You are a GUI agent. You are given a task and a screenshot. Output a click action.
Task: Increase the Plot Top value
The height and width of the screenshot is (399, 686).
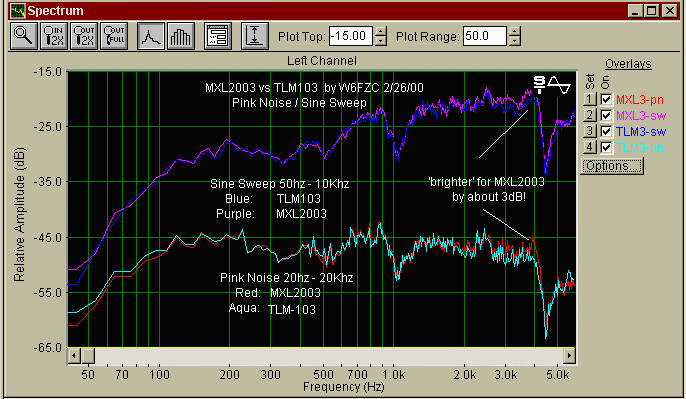(x=381, y=31)
